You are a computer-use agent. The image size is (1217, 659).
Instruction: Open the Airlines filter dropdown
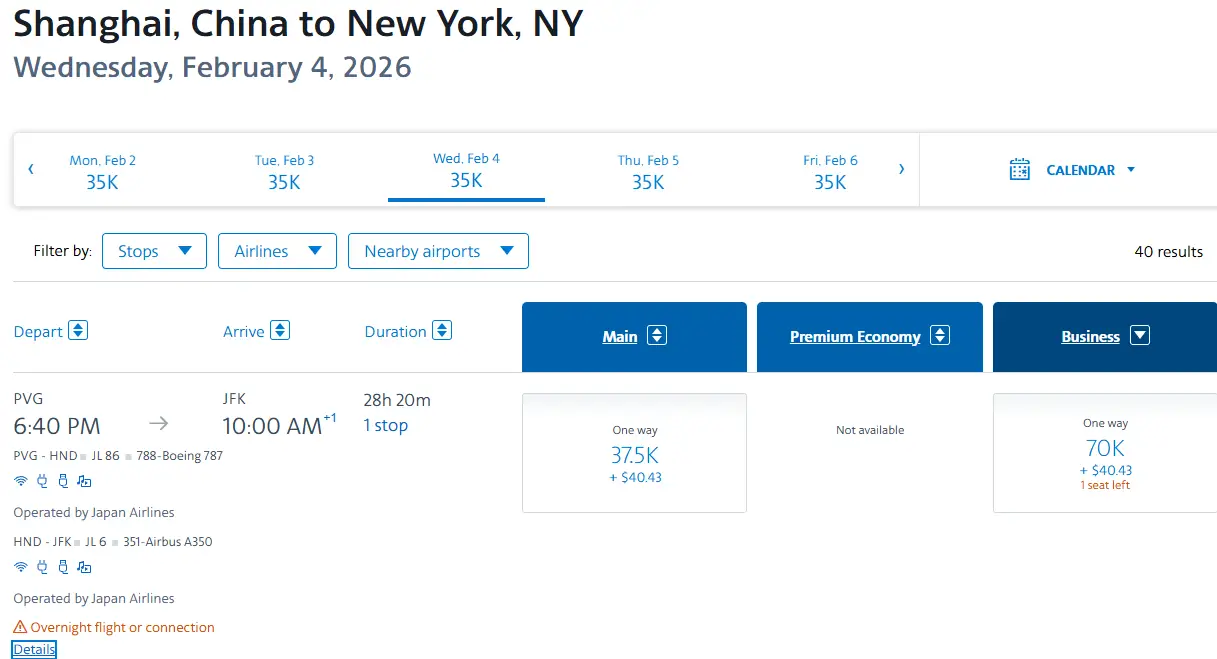coord(277,251)
